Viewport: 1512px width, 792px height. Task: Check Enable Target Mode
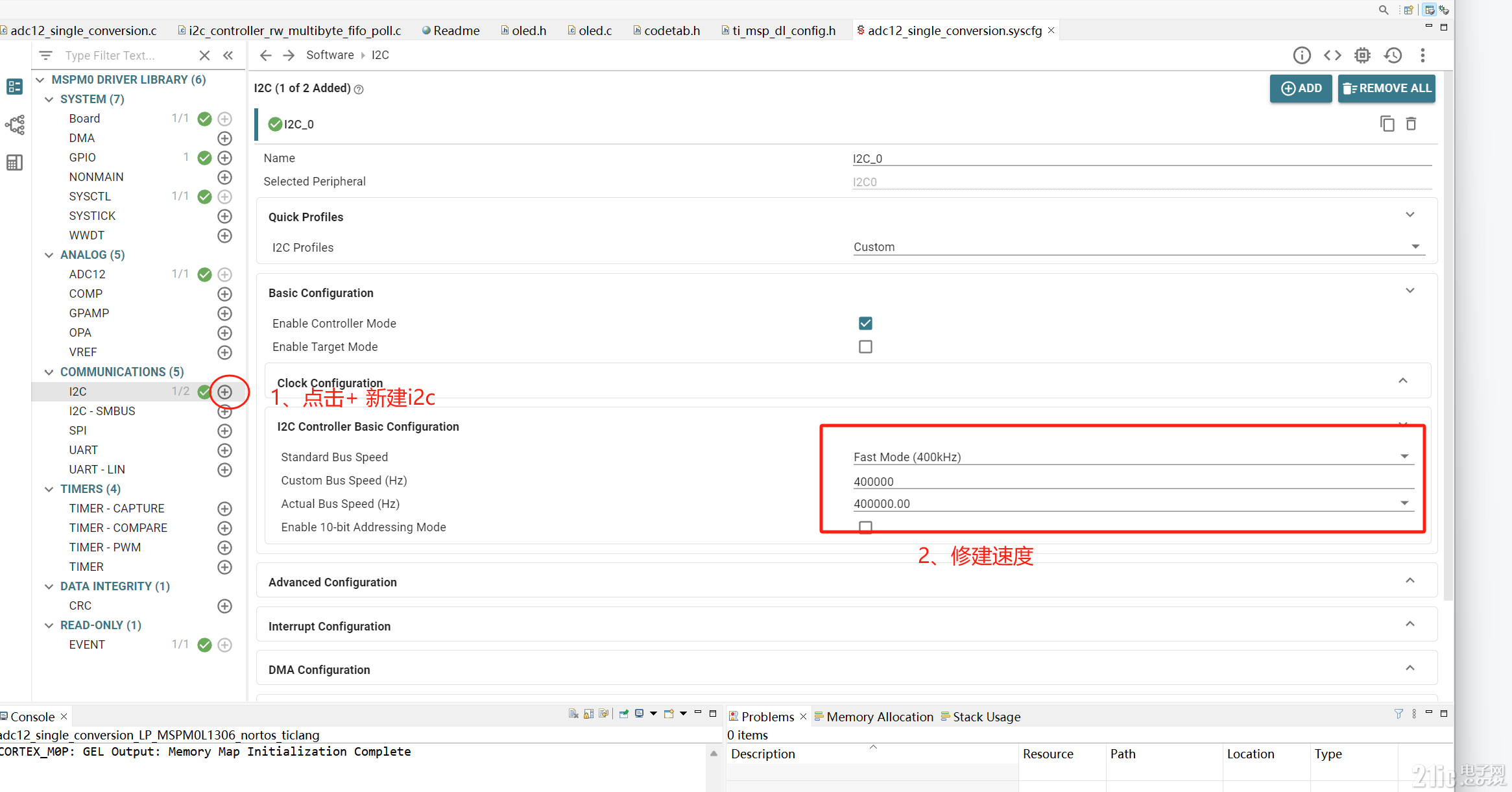(865, 346)
